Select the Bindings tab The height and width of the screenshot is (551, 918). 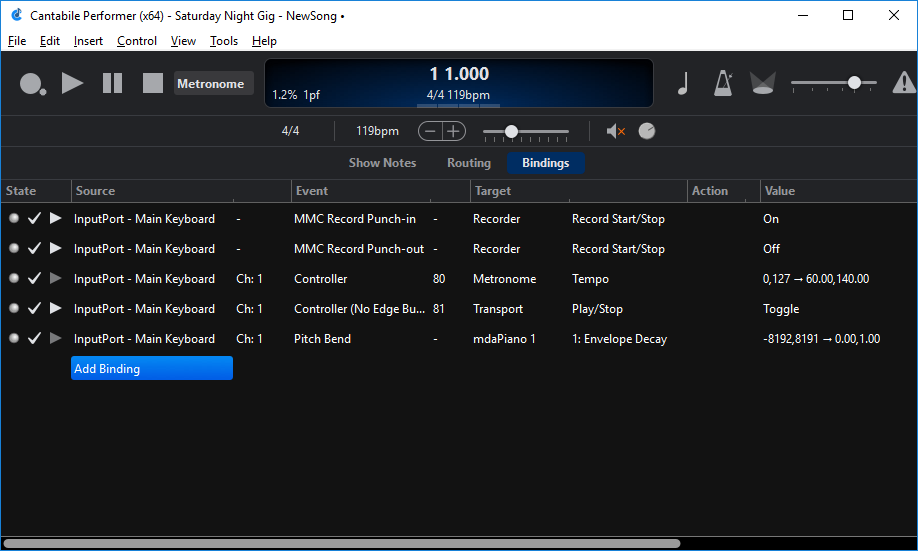(546, 163)
